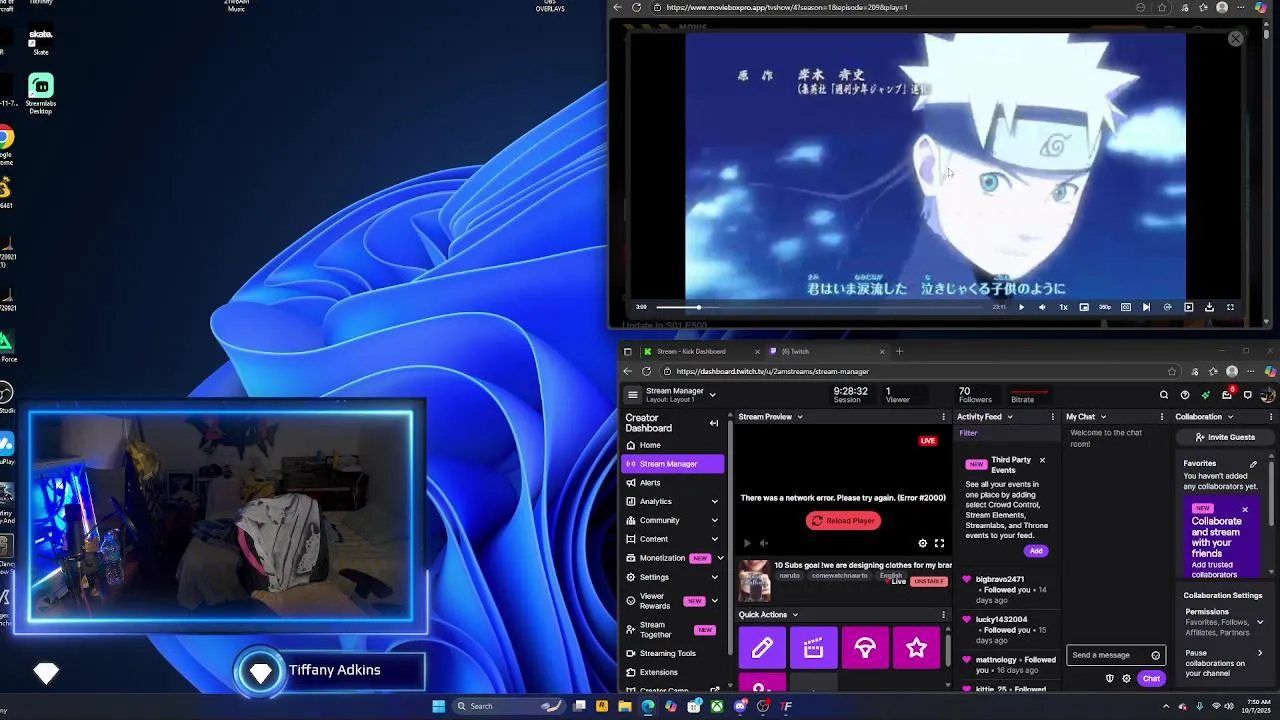
Task: Toggle subtitles CC in video player
Action: point(1126,307)
